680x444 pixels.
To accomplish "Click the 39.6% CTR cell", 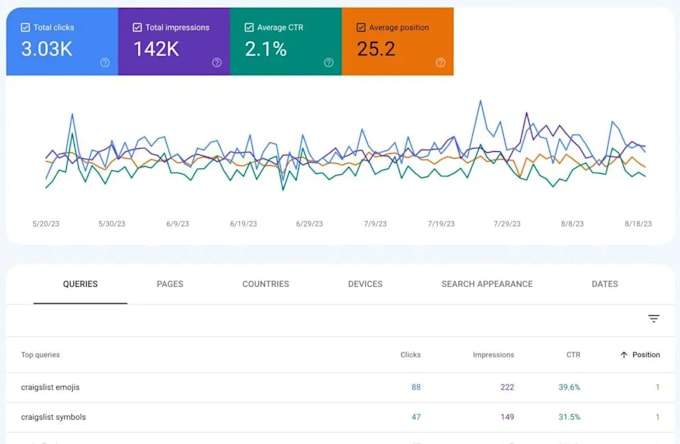I will 569,387.
